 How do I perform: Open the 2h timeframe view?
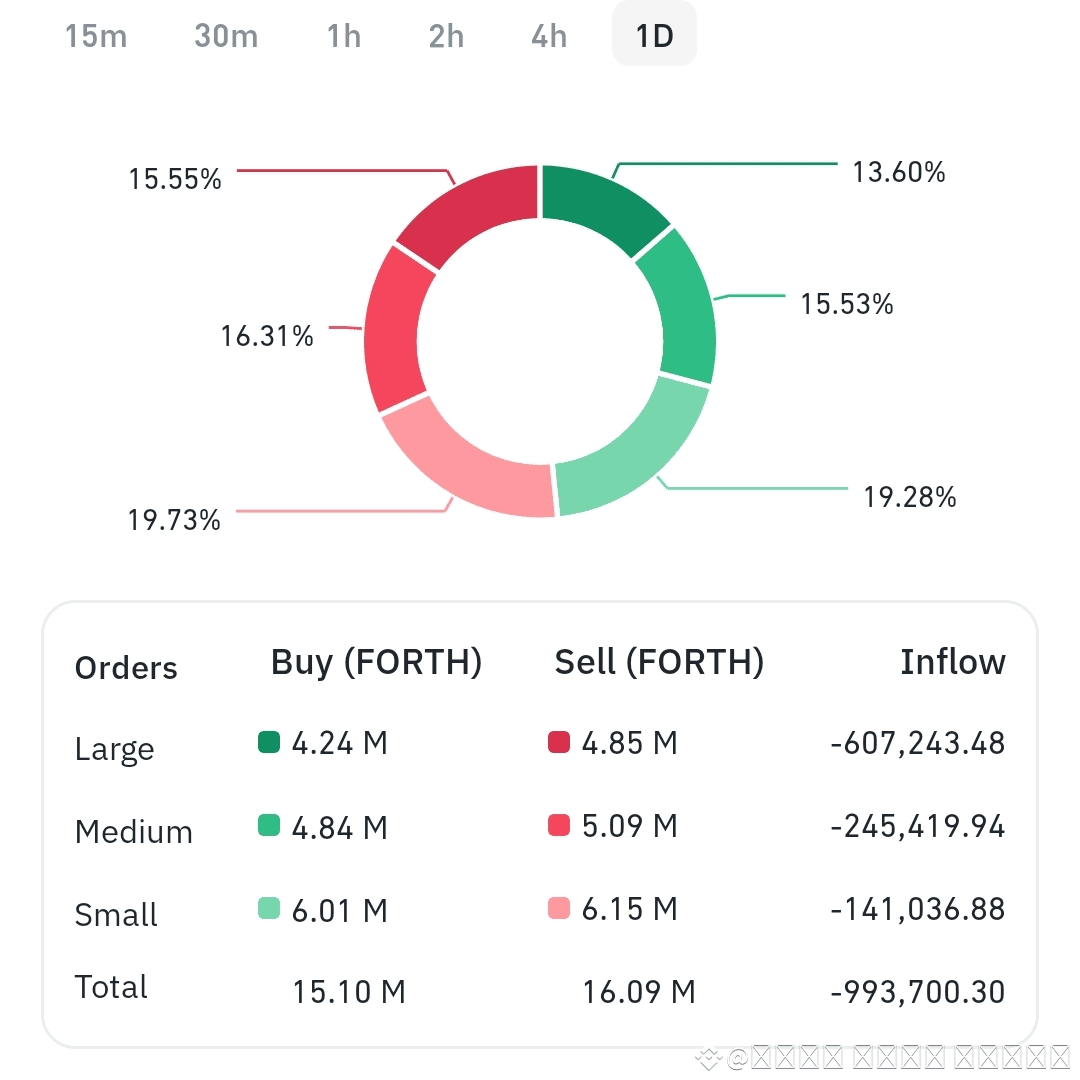(445, 35)
